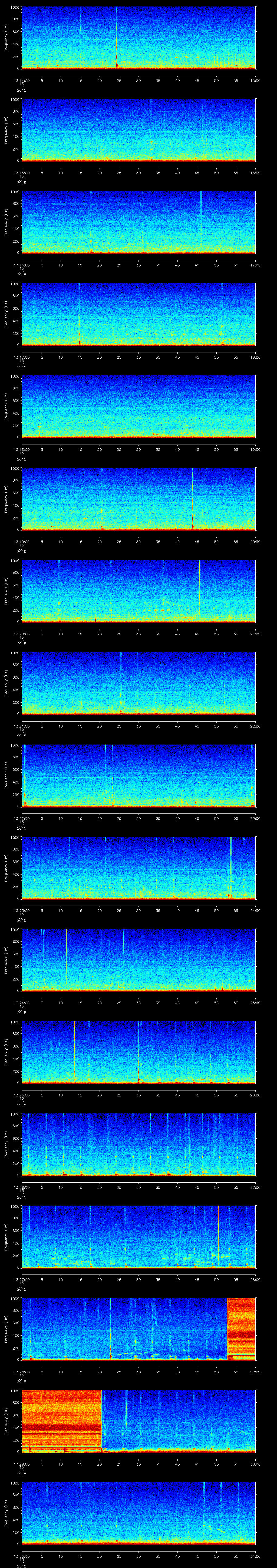Click the 13:18:00 start time label
Image resolution: width=277 pixels, height=1568 pixels.
tap(21, 449)
